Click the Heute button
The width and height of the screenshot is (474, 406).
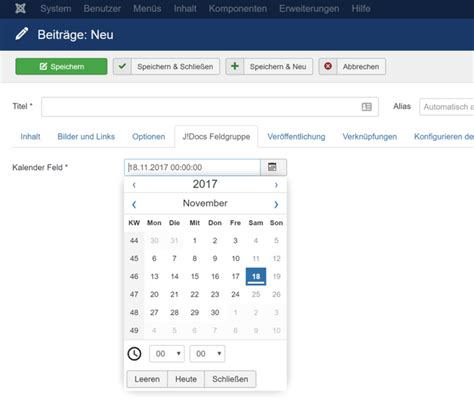pyautogui.click(x=186, y=379)
